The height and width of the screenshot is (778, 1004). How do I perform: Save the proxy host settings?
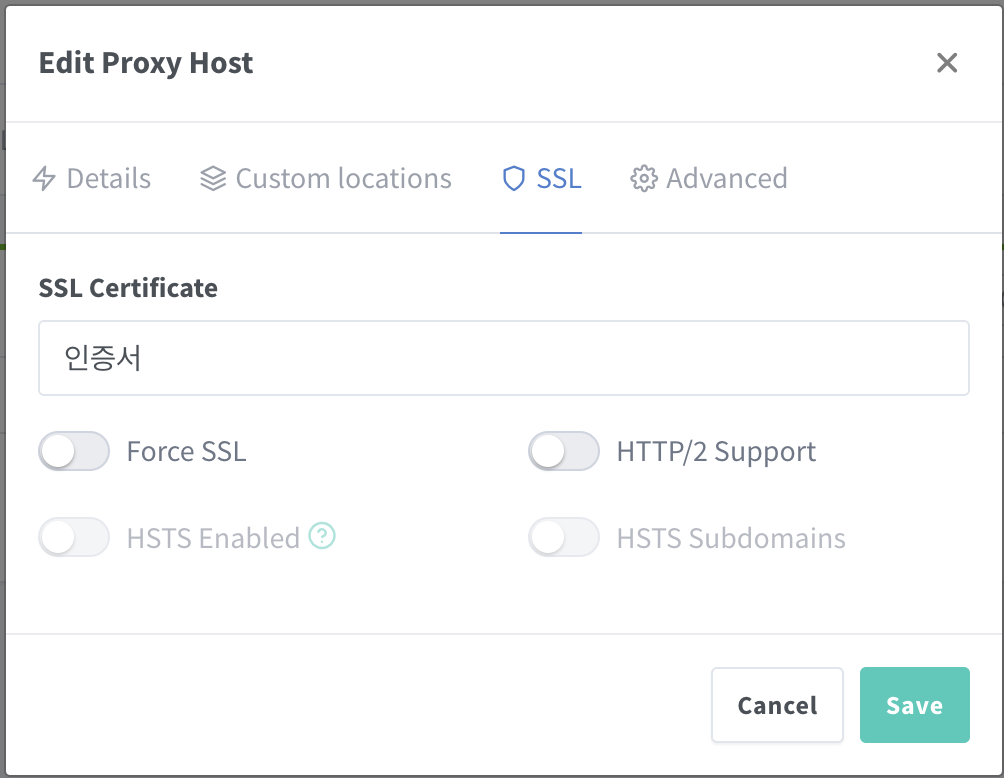coord(914,705)
